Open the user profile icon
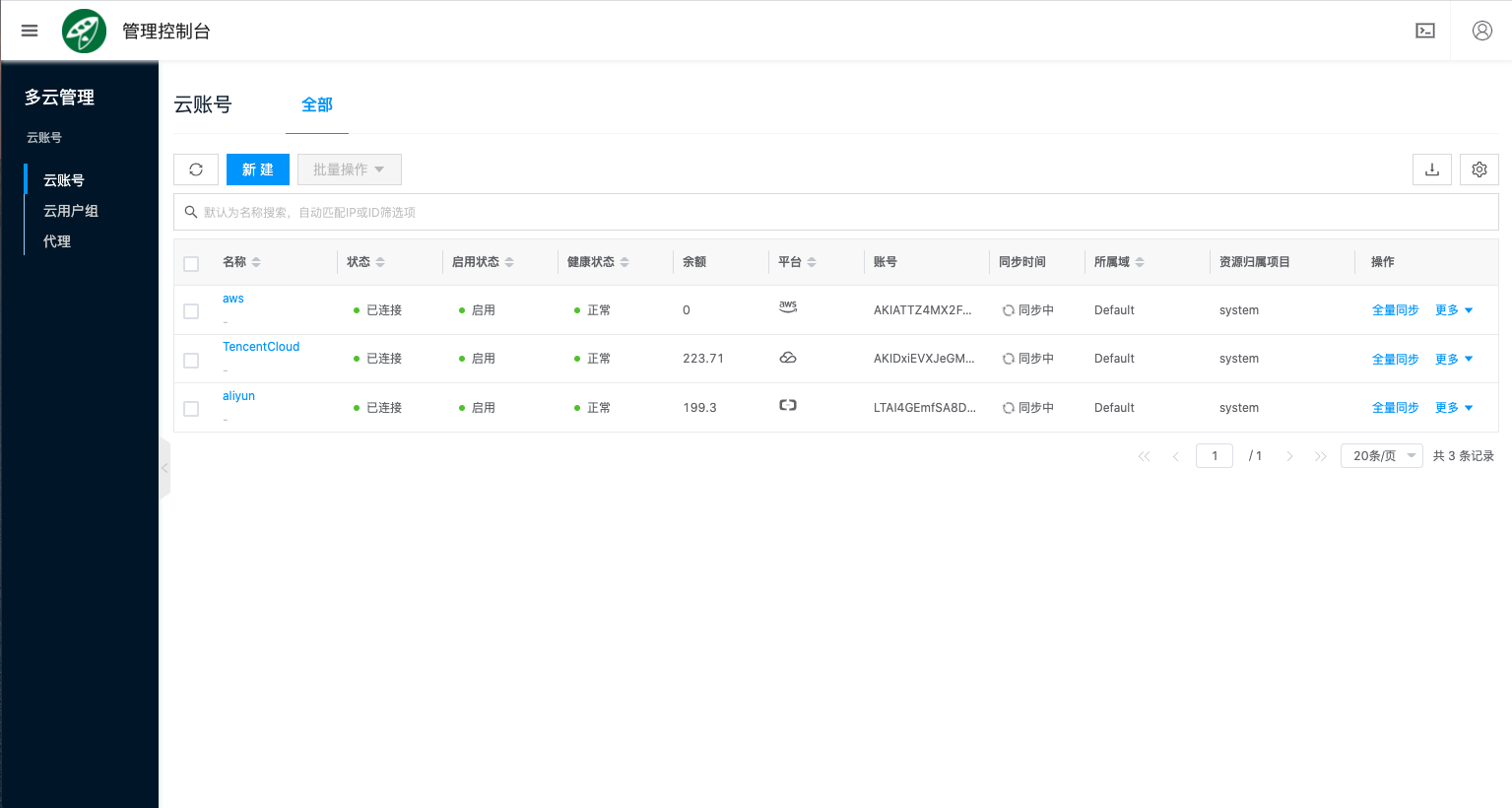The image size is (1512, 808). pyautogui.click(x=1481, y=31)
